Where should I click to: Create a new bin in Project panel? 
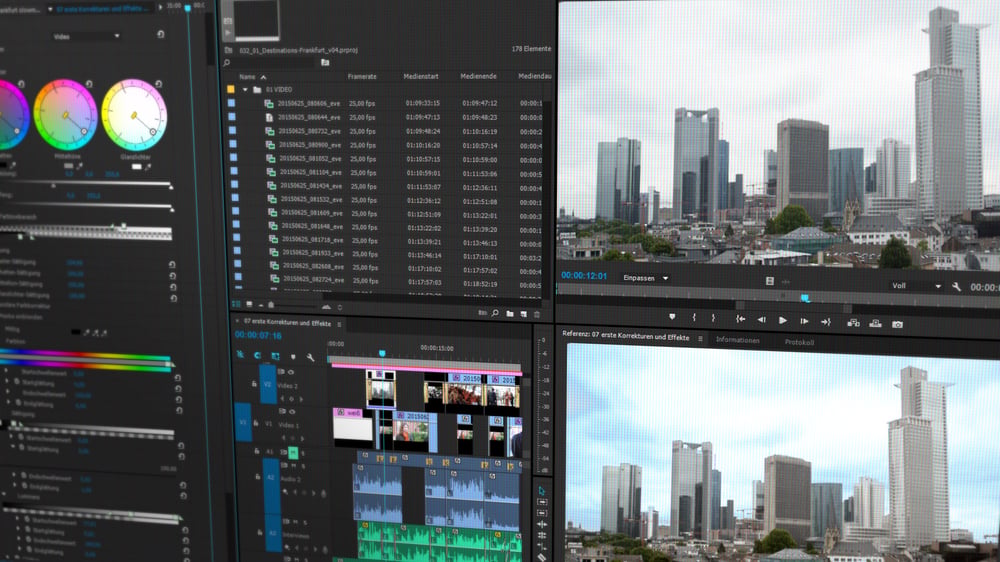510,313
